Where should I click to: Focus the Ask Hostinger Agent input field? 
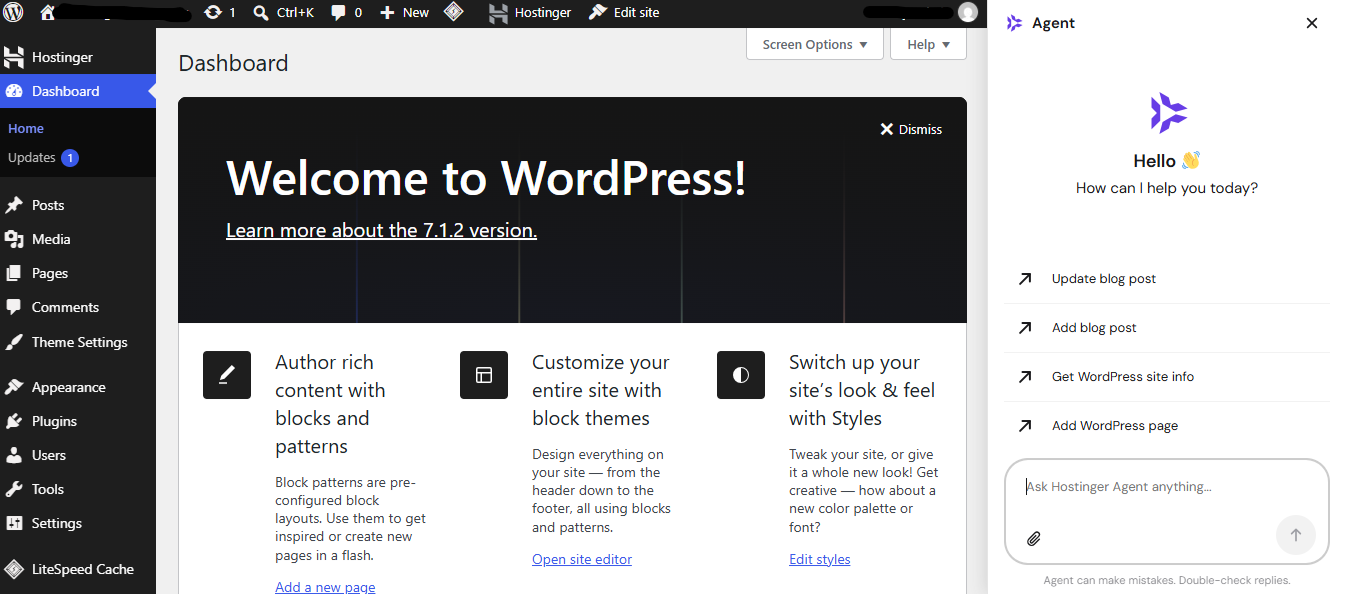(x=1167, y=487)
